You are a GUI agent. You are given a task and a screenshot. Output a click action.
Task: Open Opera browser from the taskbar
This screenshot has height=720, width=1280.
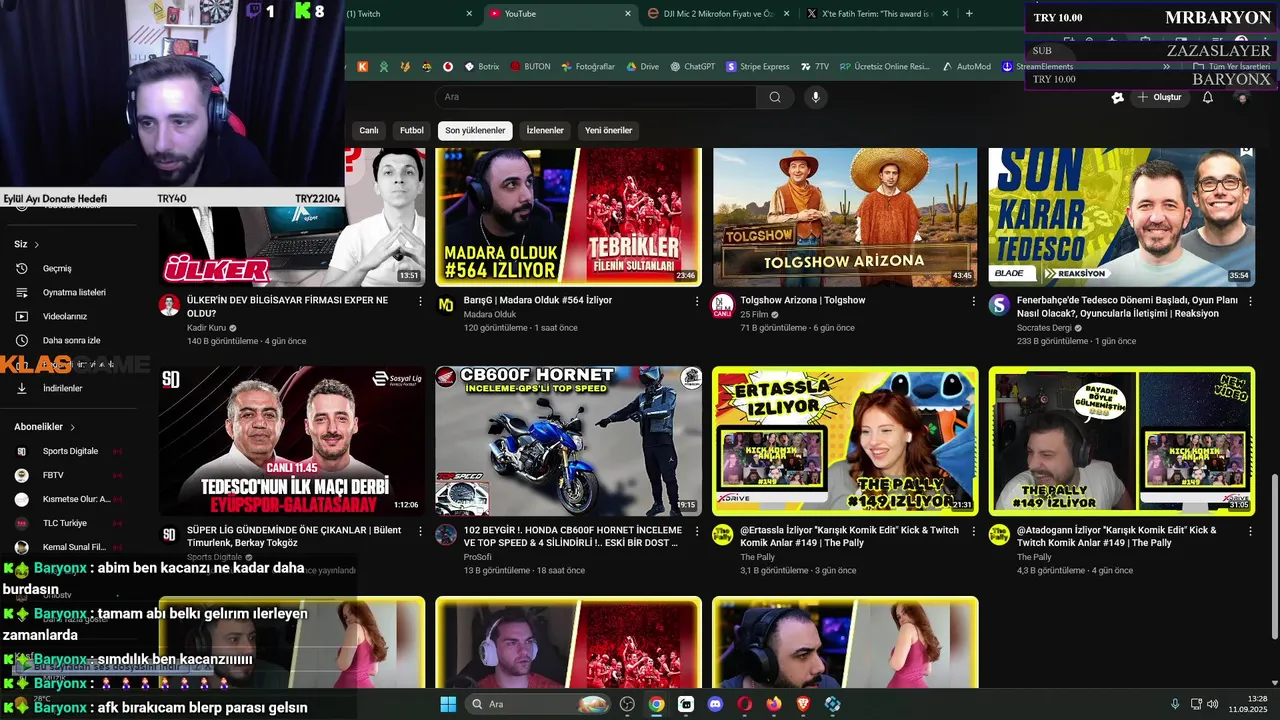[744, 704]
